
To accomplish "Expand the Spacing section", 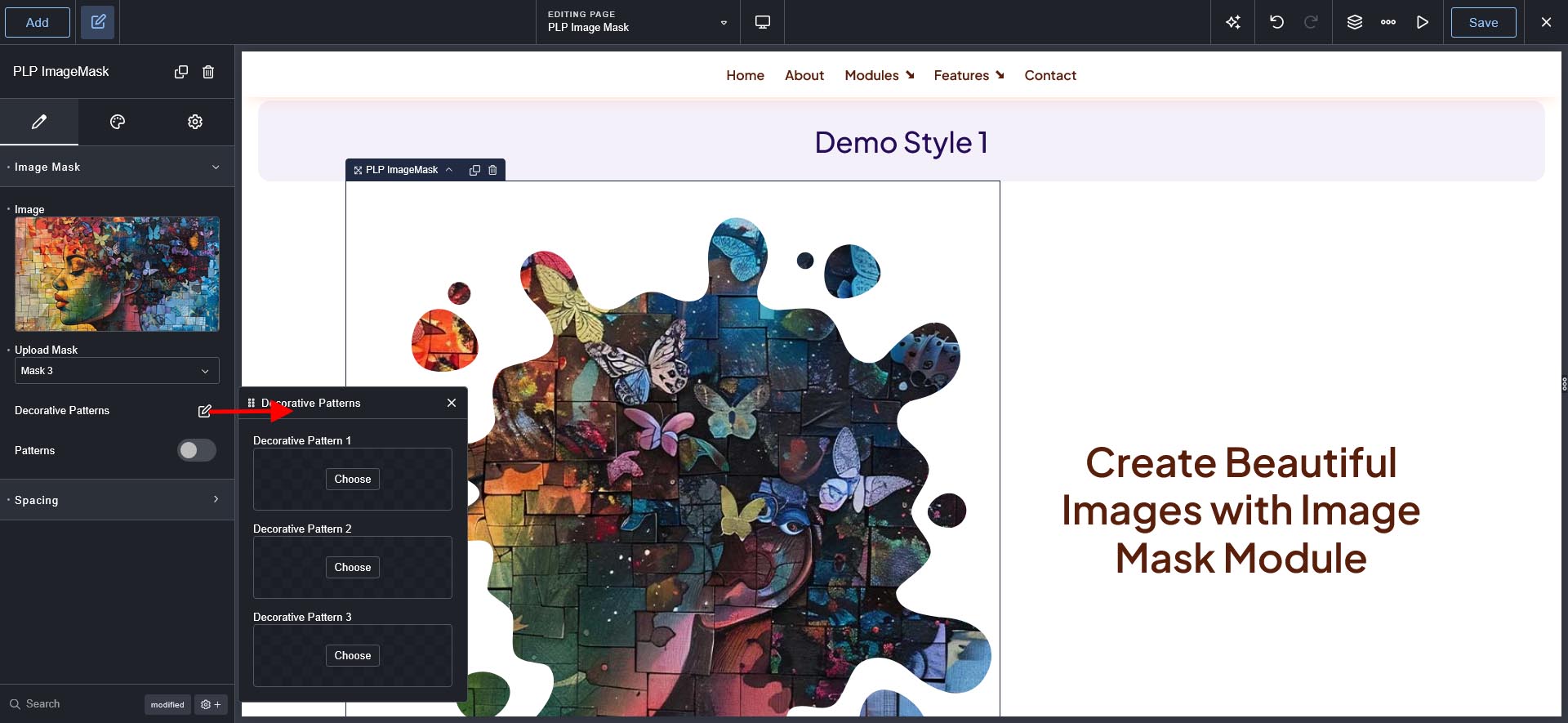I will click(117, 500).
